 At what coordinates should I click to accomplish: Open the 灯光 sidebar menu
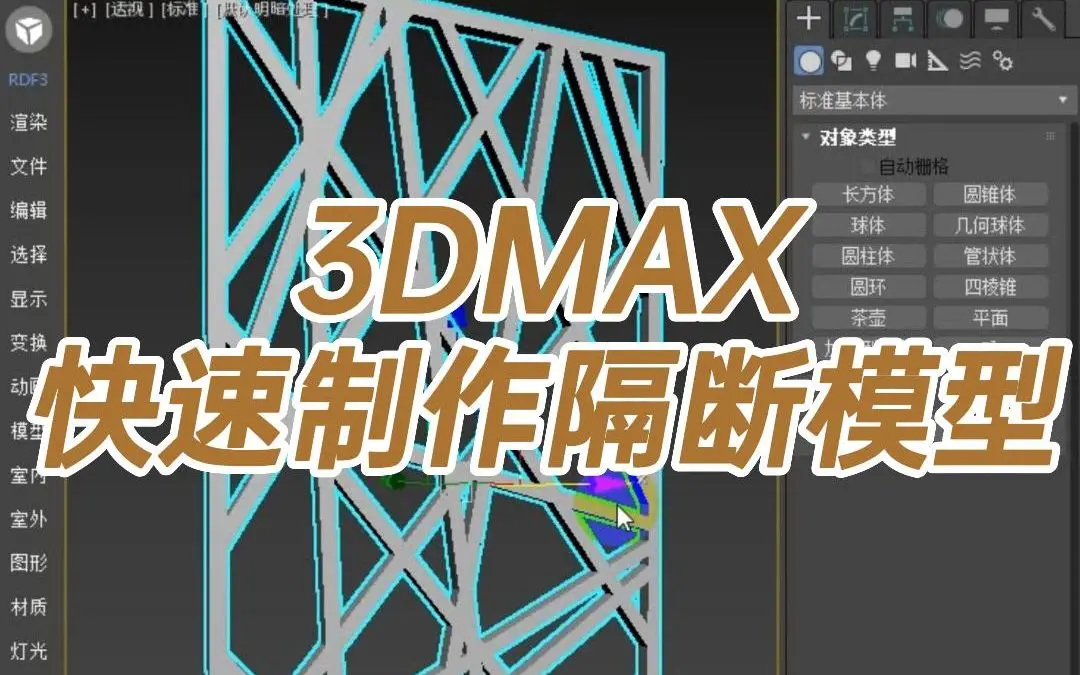[29, 651]
